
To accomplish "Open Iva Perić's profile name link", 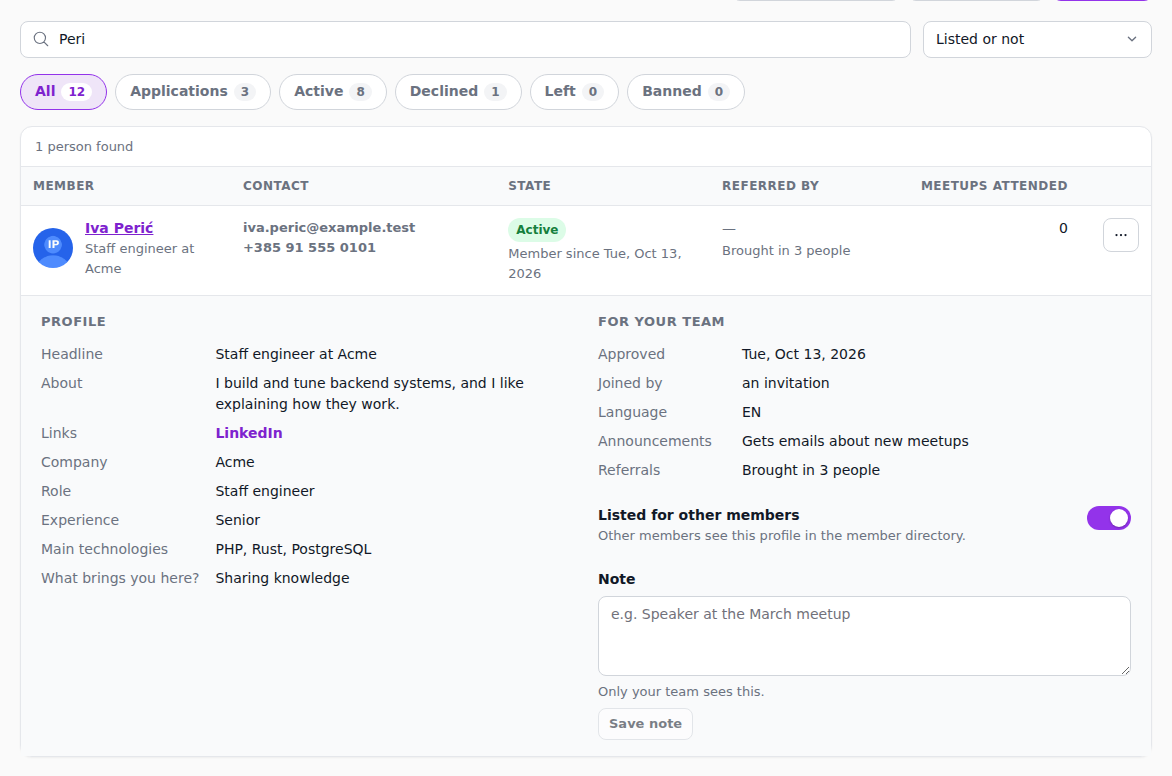I will pos(119,228).
